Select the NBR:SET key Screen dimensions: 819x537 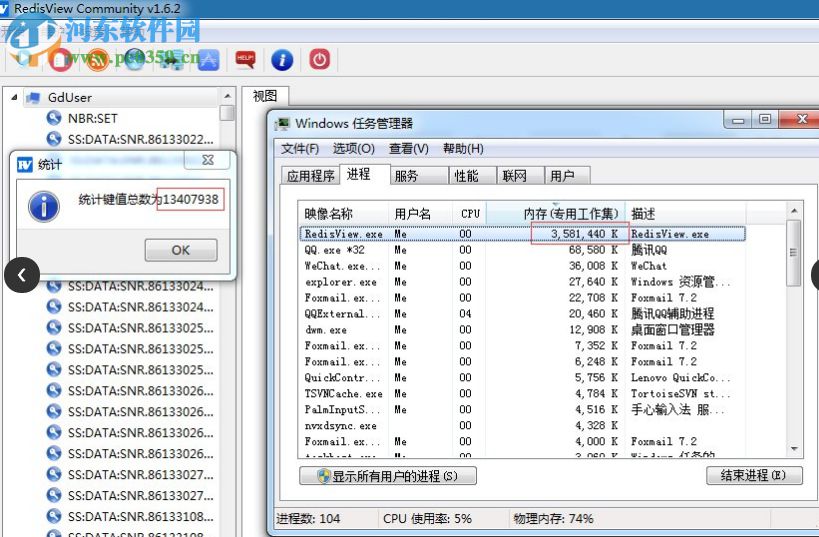[92, 119]
